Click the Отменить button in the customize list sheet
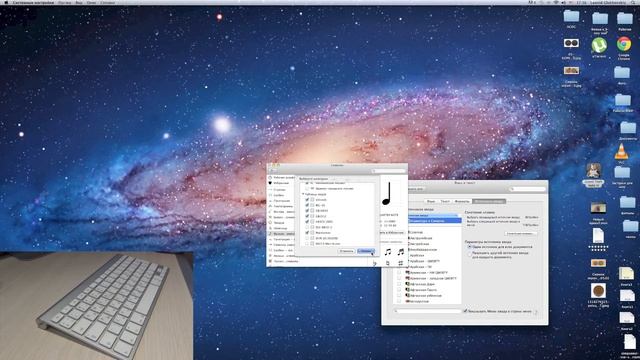This screenshot has height=360, width=640. (346, 251)
